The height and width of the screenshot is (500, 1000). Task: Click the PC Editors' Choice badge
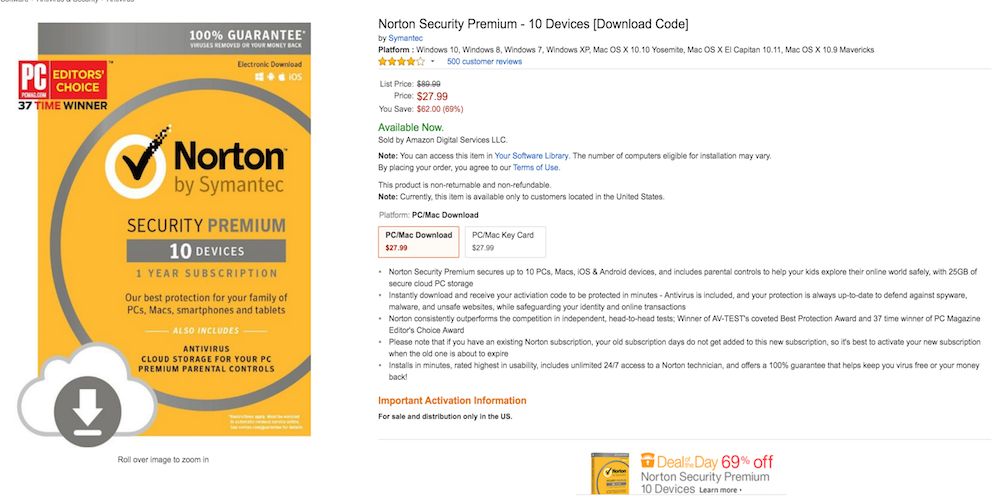pos(63,85)
